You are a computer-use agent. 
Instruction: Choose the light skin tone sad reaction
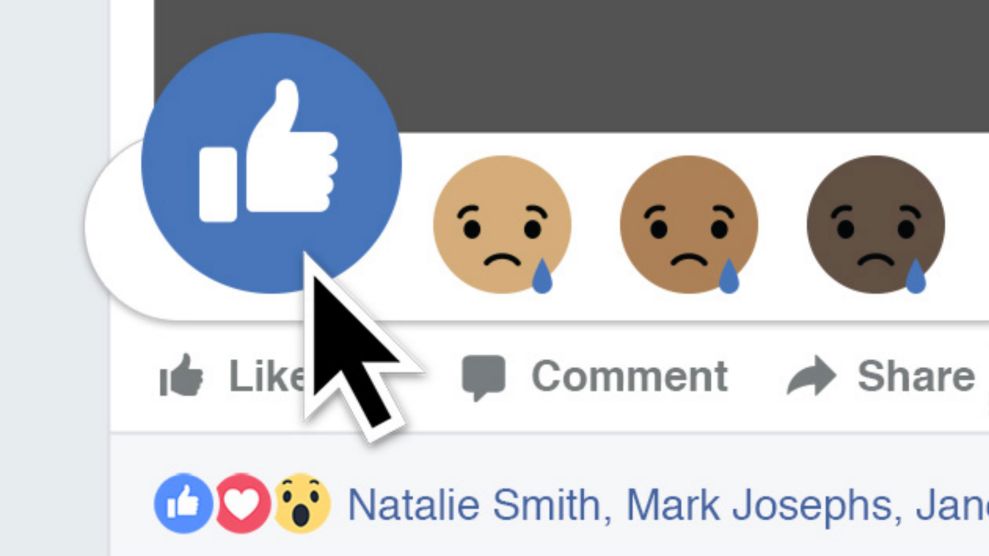point(502,224)
